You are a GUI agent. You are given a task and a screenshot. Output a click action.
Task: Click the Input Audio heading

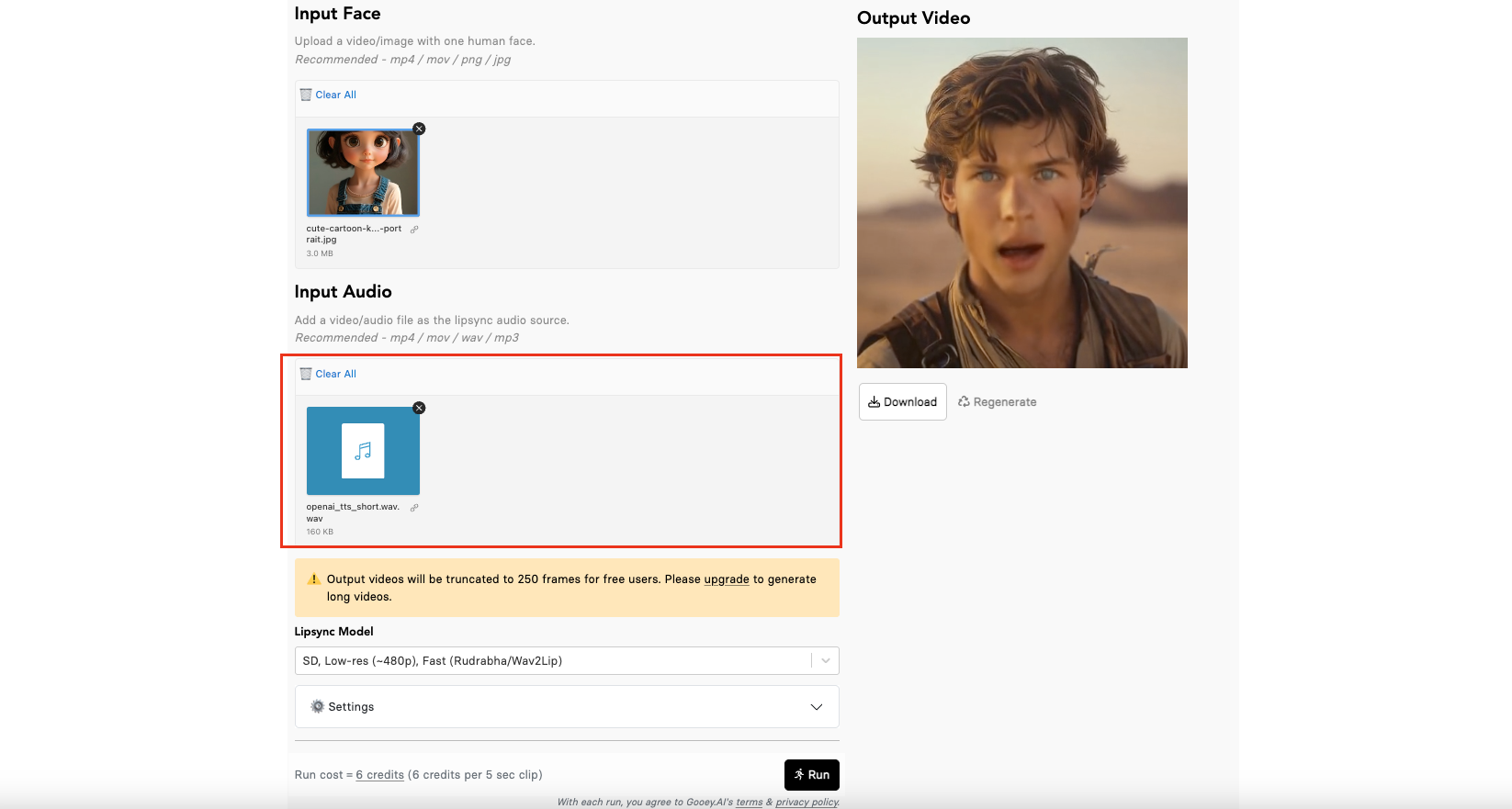344,292
